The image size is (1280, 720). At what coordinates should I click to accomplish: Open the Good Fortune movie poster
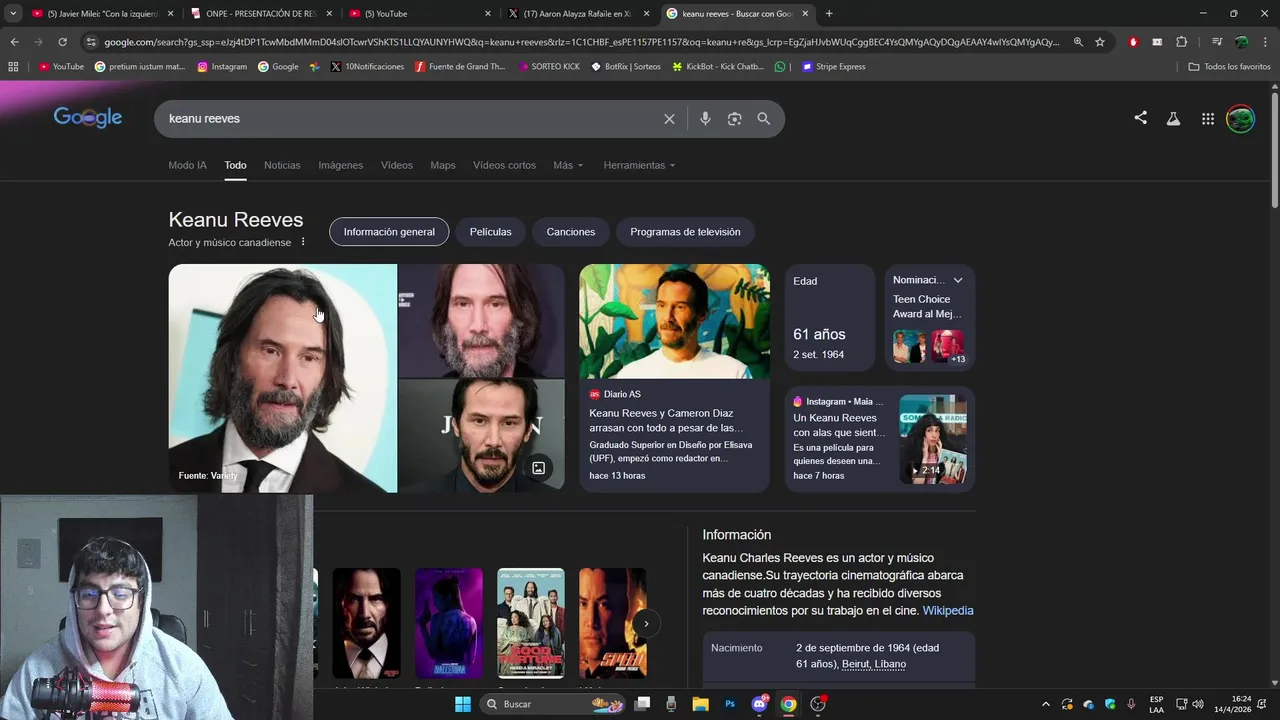(531, 623)
